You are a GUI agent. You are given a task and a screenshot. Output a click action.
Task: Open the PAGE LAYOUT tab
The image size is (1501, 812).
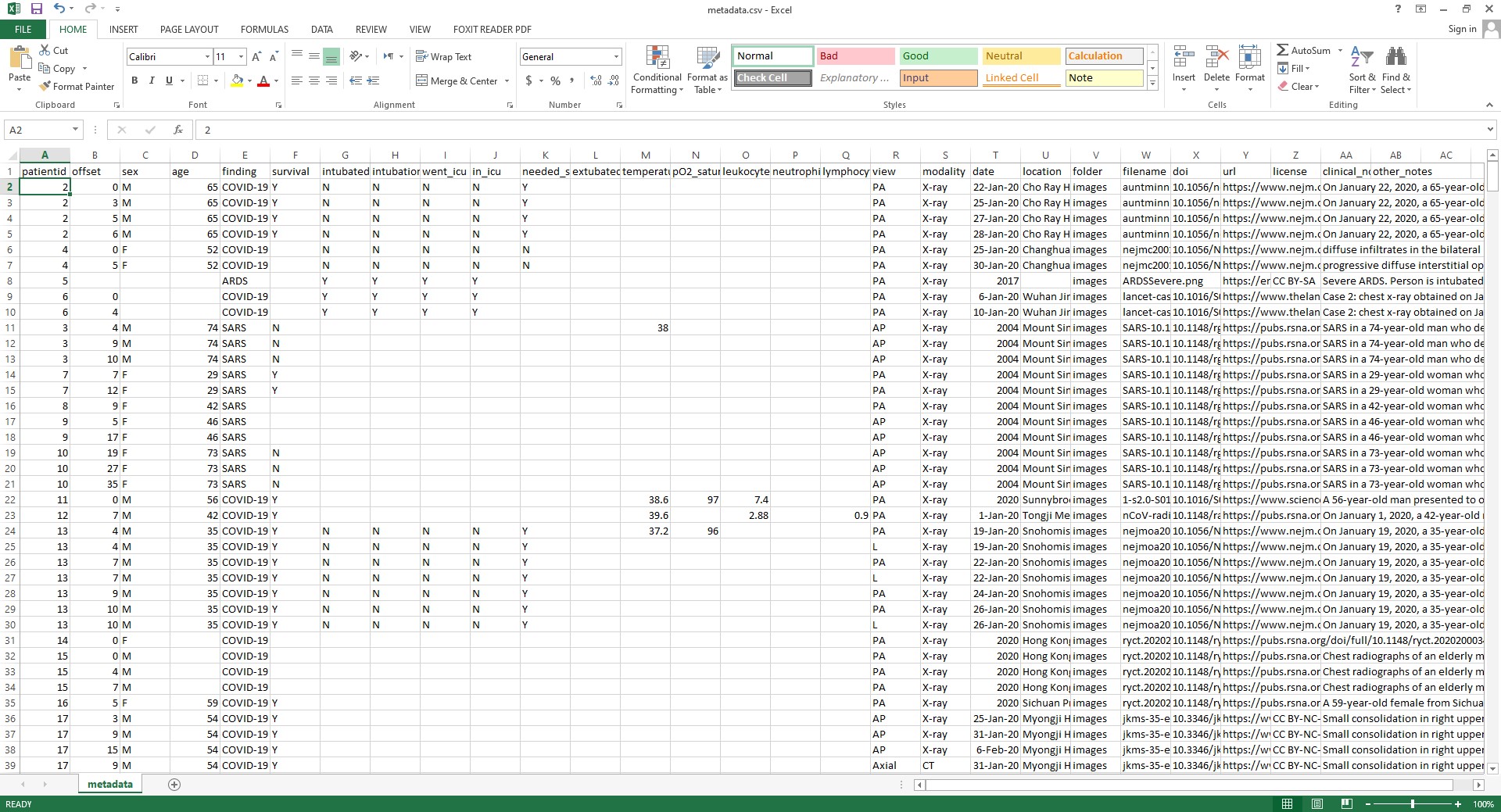tap(189, 29)
